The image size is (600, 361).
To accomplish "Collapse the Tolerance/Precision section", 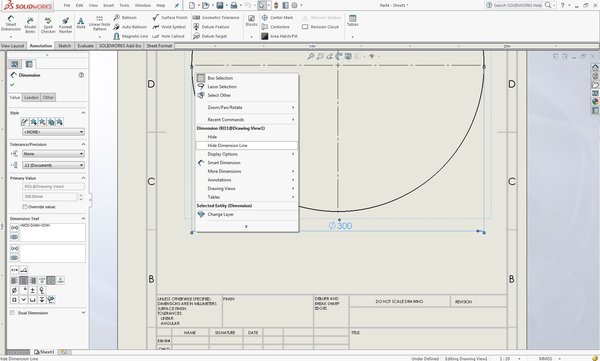I will [x=83, y=144].
